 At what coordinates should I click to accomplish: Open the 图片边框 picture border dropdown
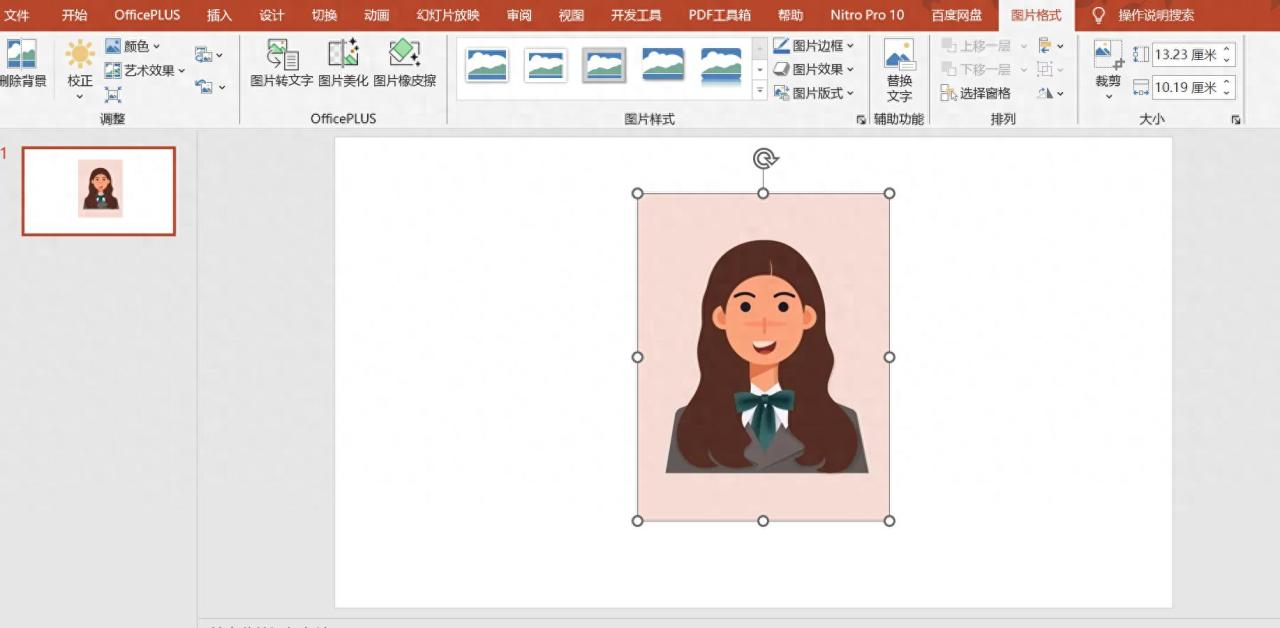(814, 46)
